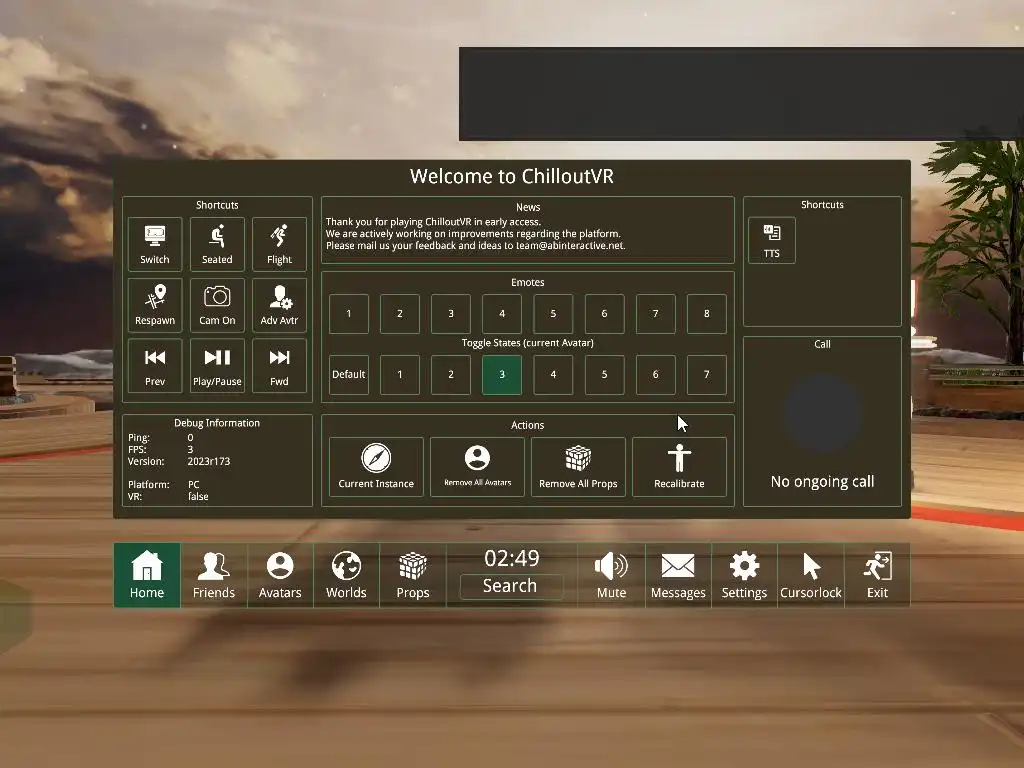
Task: Trigger emote 5
Action: pos(553,313)
